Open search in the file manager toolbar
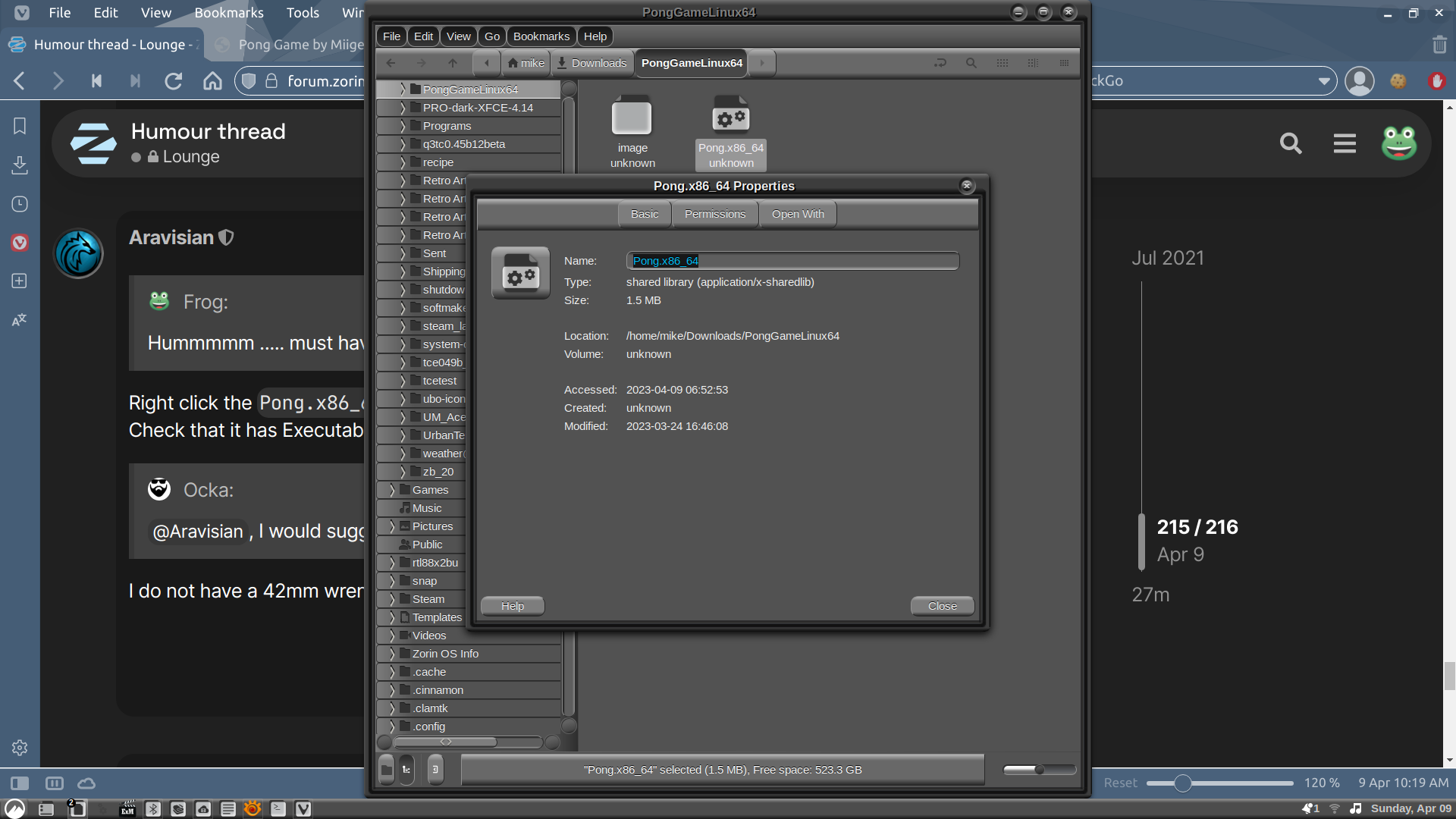The height and width of the screenshot is (819, 1456). point(971,63)
